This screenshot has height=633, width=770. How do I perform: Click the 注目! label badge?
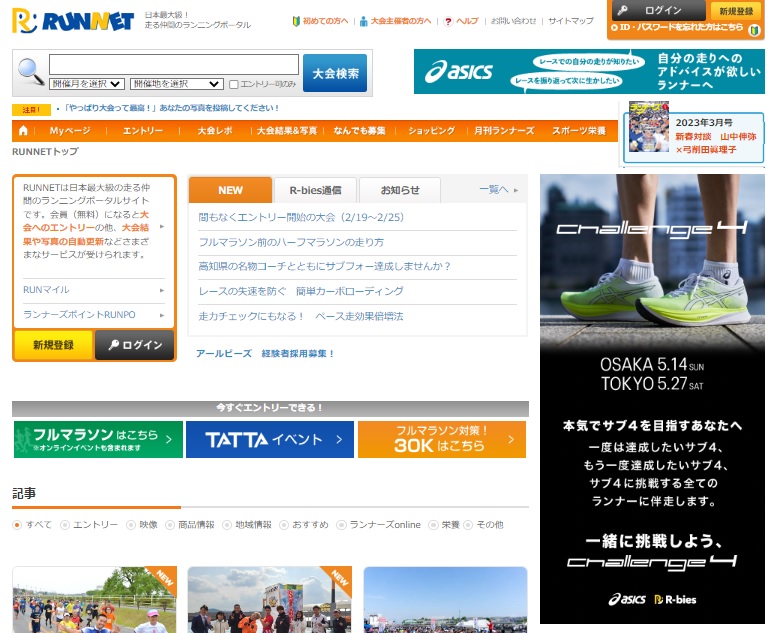tap(31, 110)
